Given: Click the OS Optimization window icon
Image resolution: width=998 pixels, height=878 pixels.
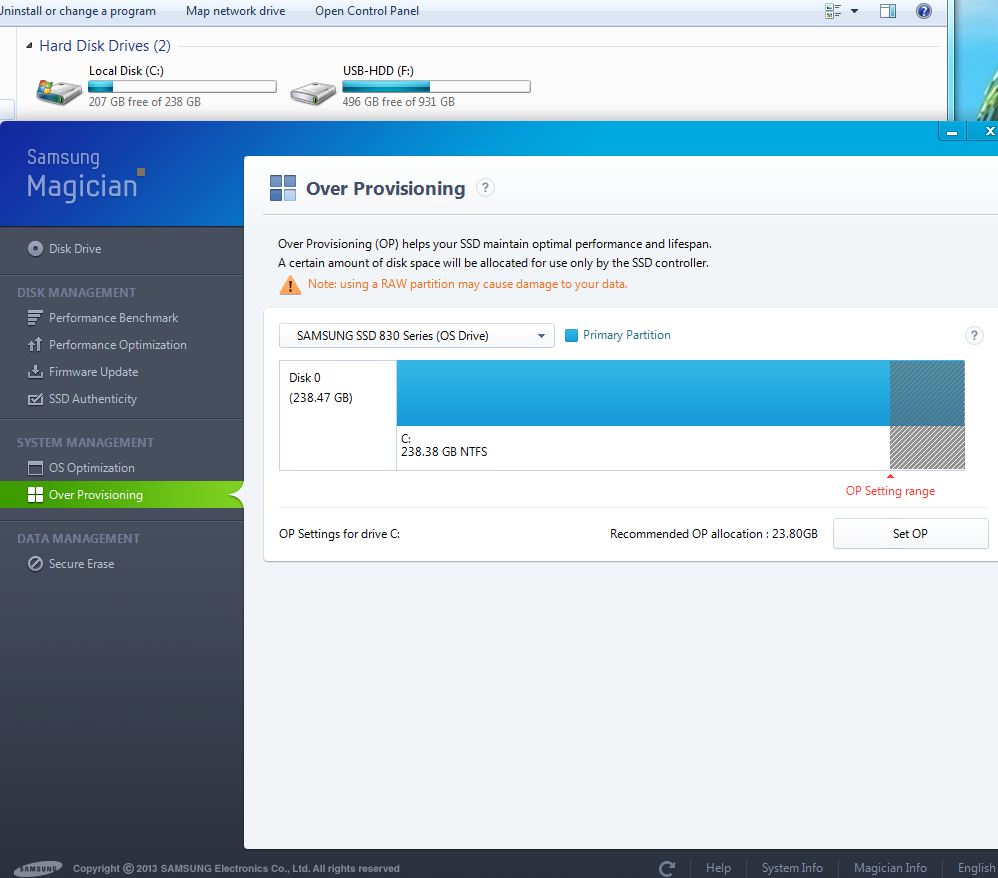Looking at the screenshot, I should pos(35,468).
